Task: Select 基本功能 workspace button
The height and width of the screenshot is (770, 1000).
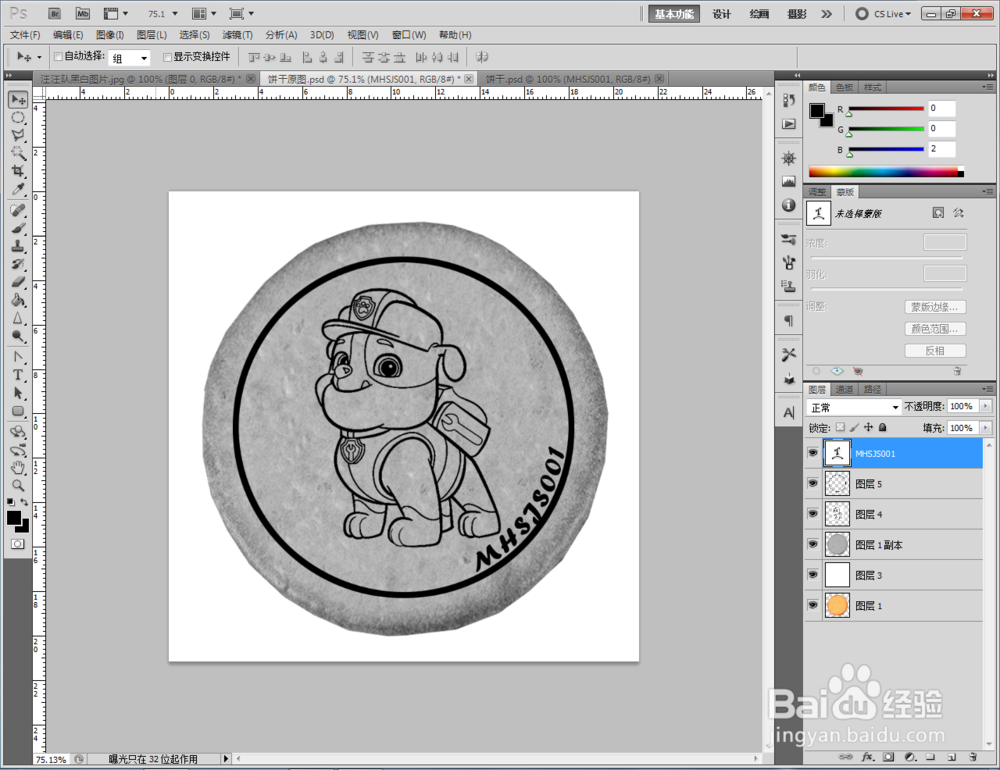Action: 674,13
